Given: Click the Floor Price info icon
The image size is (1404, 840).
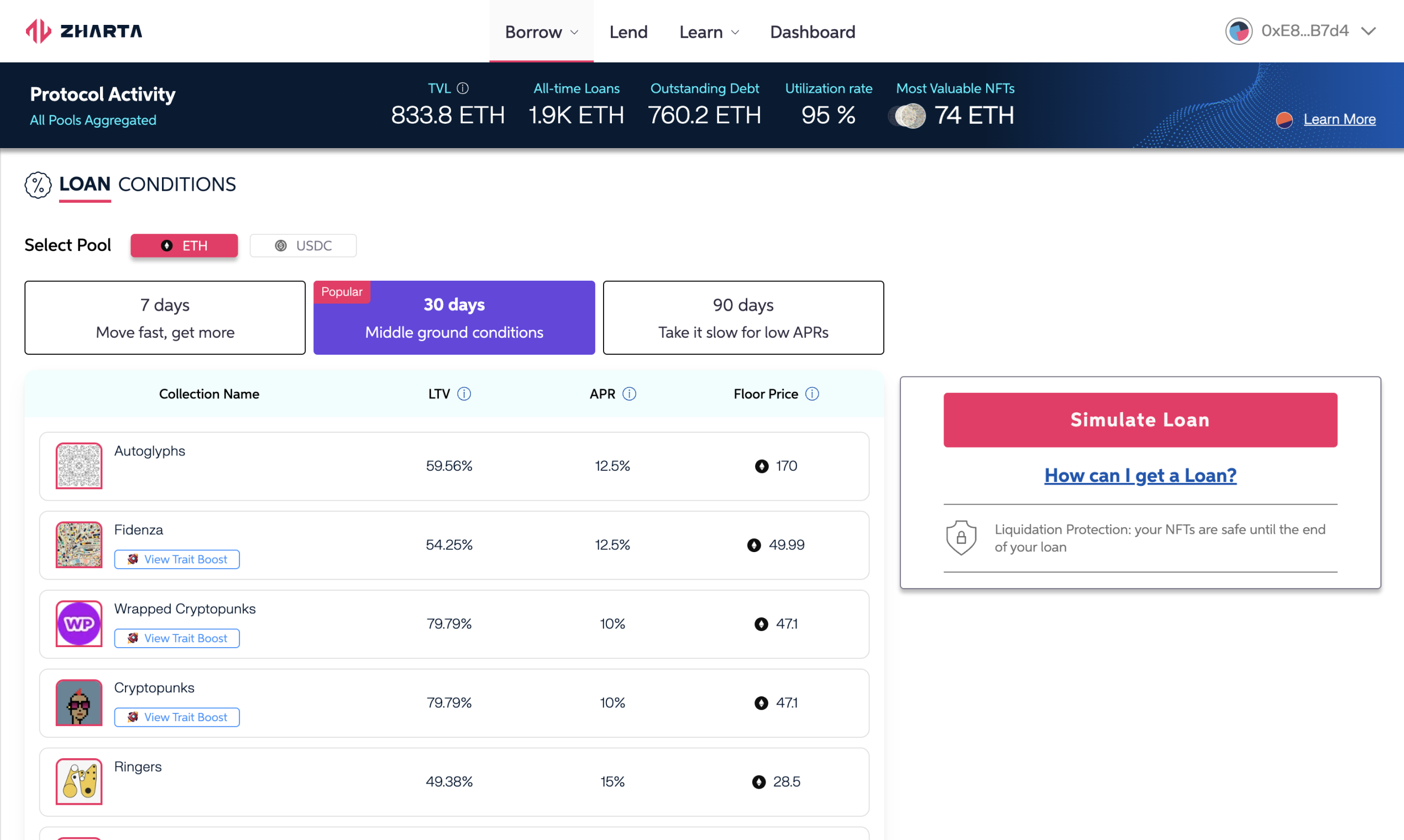Looking at the screenshot, I should 813,394.
